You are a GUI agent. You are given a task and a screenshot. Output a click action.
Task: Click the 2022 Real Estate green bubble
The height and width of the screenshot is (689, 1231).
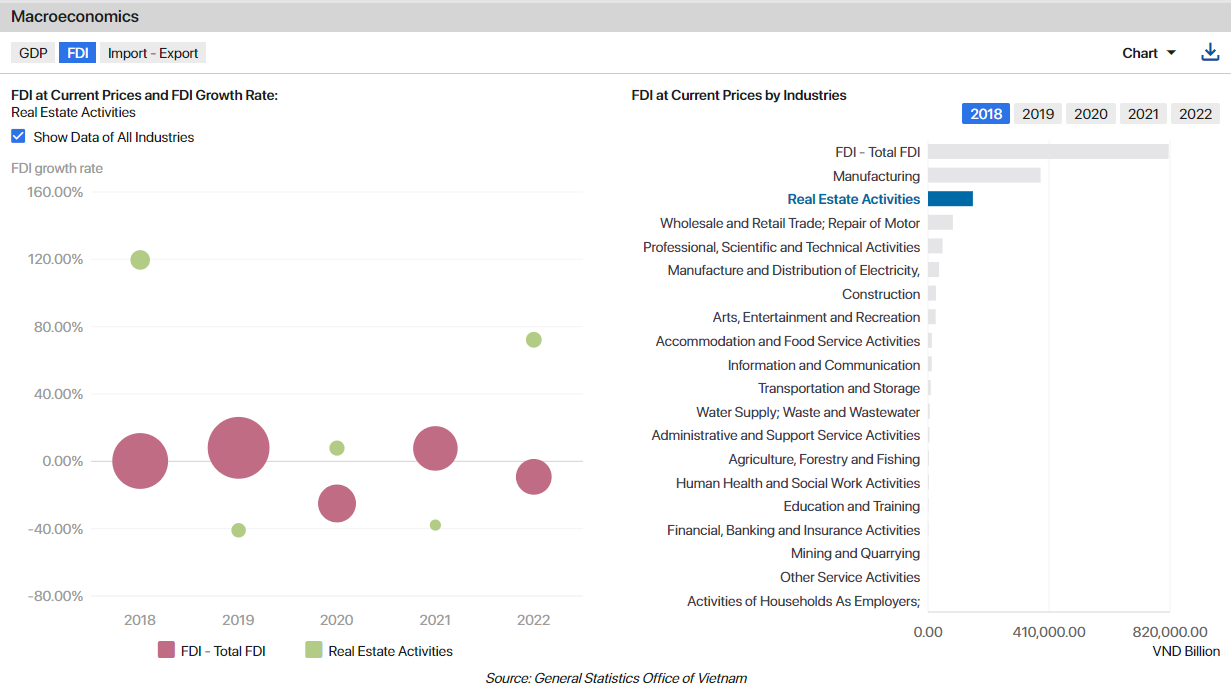point(534,340)
